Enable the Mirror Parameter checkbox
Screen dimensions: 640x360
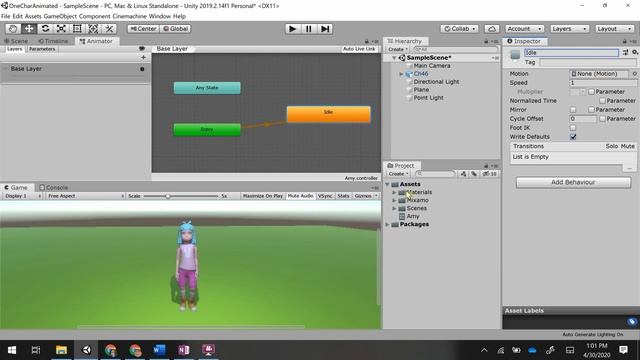(591, 110)
